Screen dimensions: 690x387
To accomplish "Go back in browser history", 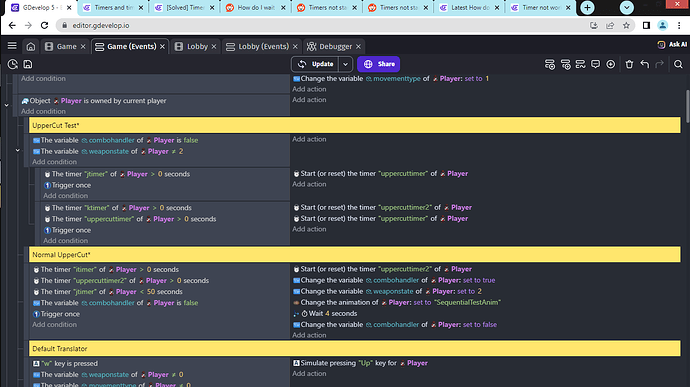I will (12, 26).
